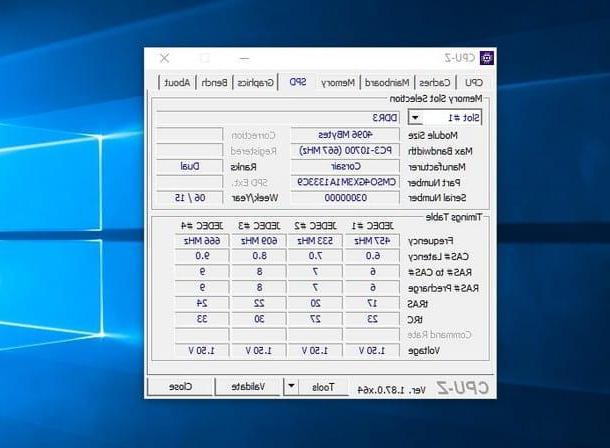
Task: Click the Module Size label
Action: [433, 135]
